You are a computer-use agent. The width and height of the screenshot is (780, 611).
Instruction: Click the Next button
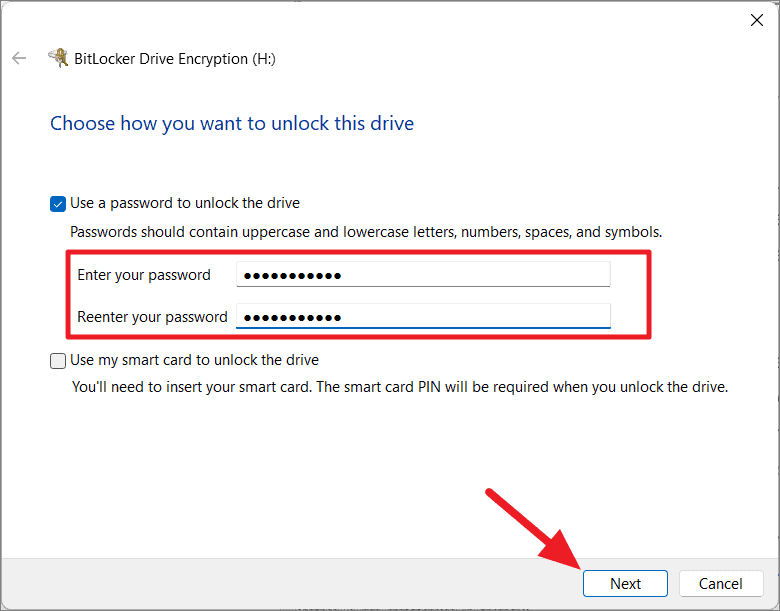[x=625, y=583]
